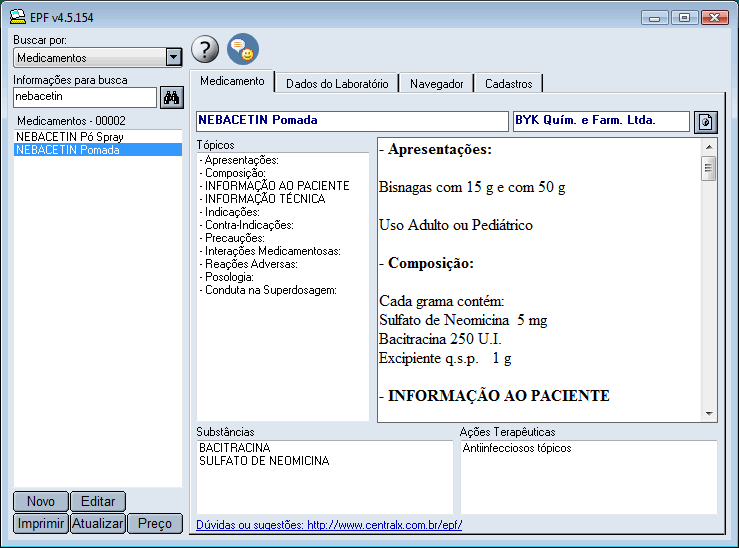Maximize the EPF window
739x548 pixels.
point(684,18)
